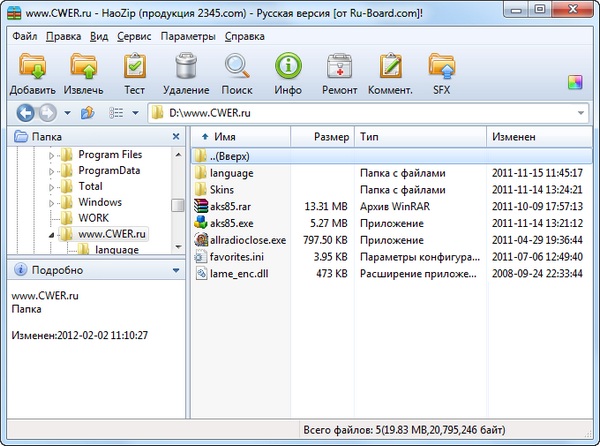
Task: Sort files by Размер column header
Action: [x=331, y=136]
